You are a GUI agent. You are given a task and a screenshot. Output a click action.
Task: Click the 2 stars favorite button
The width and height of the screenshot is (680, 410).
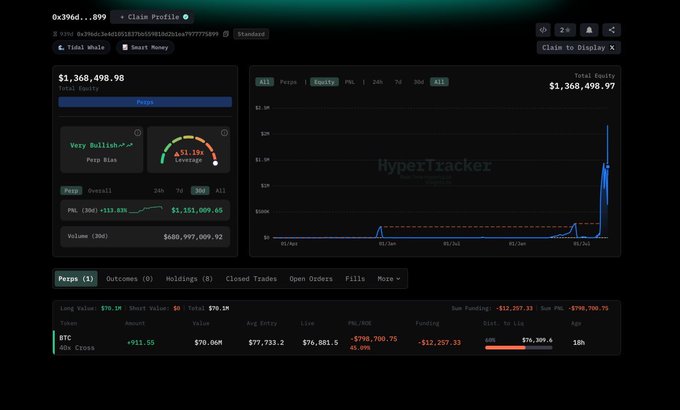[x=565, y=30]
